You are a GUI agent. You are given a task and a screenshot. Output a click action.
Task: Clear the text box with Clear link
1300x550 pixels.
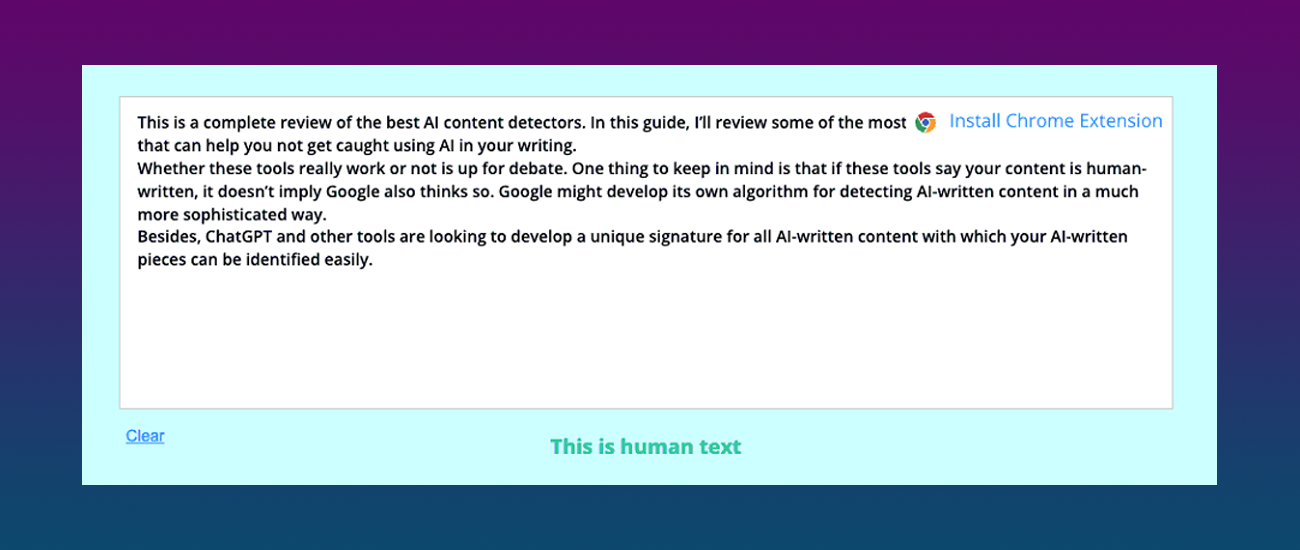[x=145, y=436]
